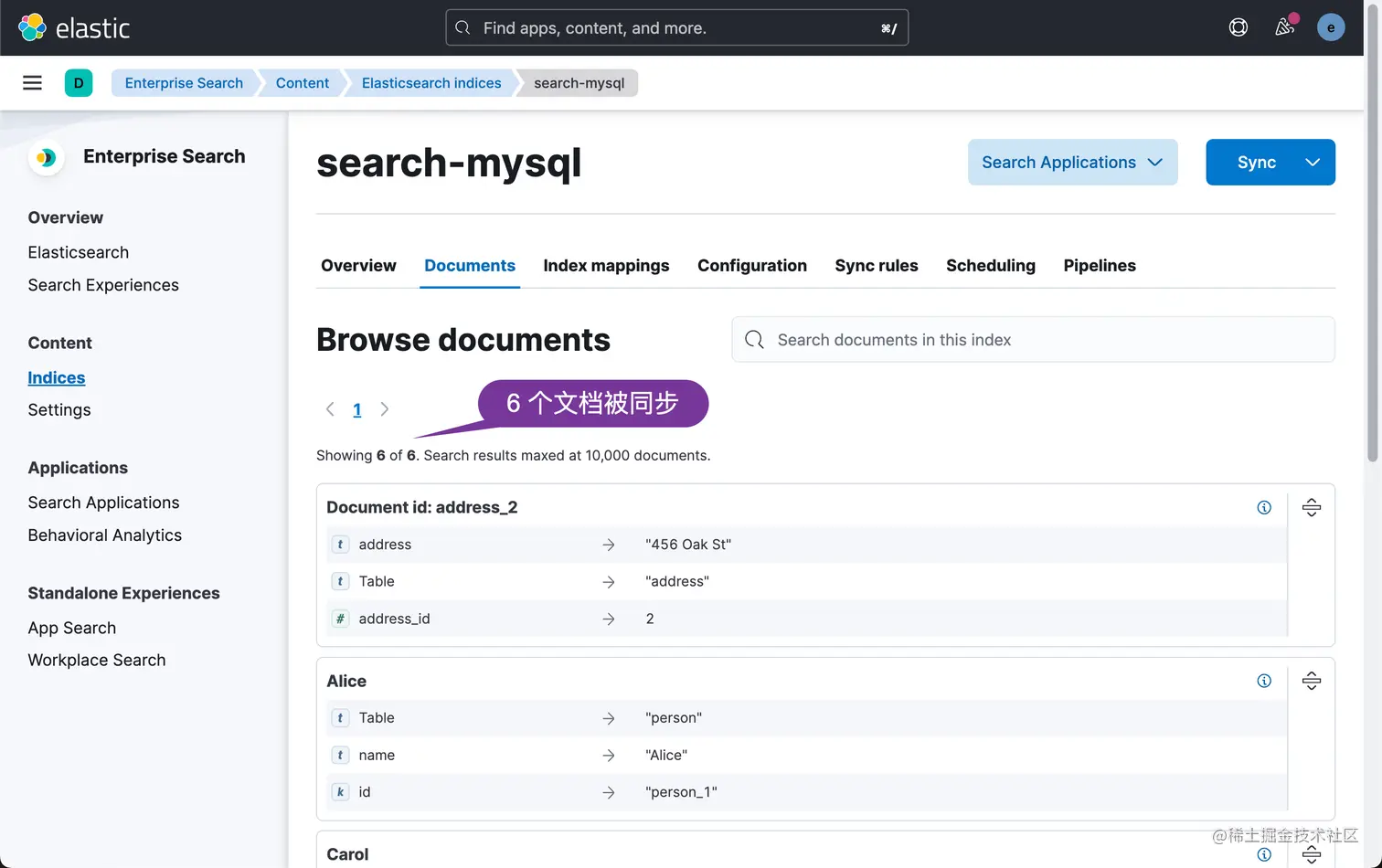Open Elasticsearch in the sidebar
This screenshot has height=868, width=1382.
pos(79,252)
